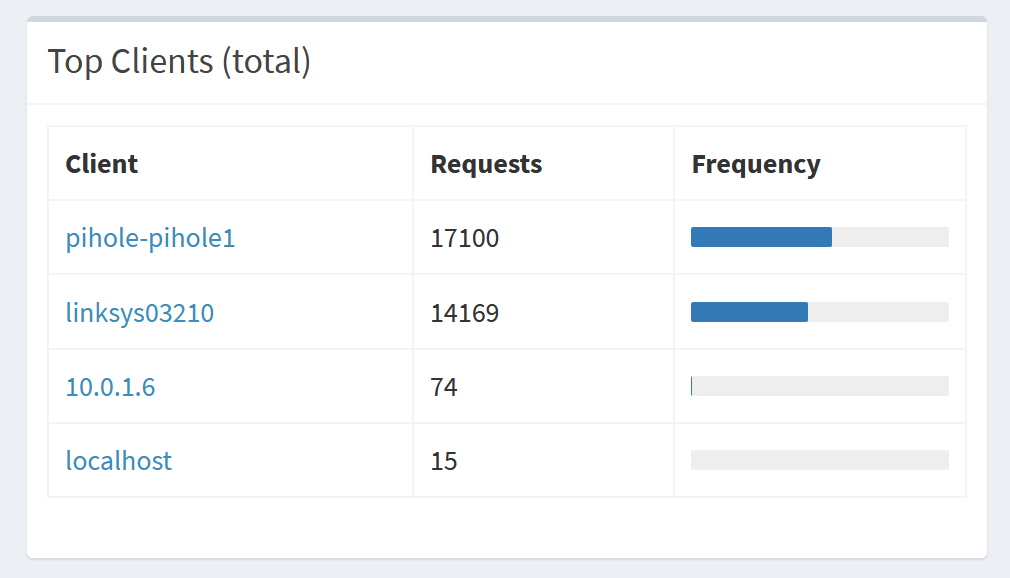Open the localhost client link
Screen dimensions: 1010x578
point(119,461)
